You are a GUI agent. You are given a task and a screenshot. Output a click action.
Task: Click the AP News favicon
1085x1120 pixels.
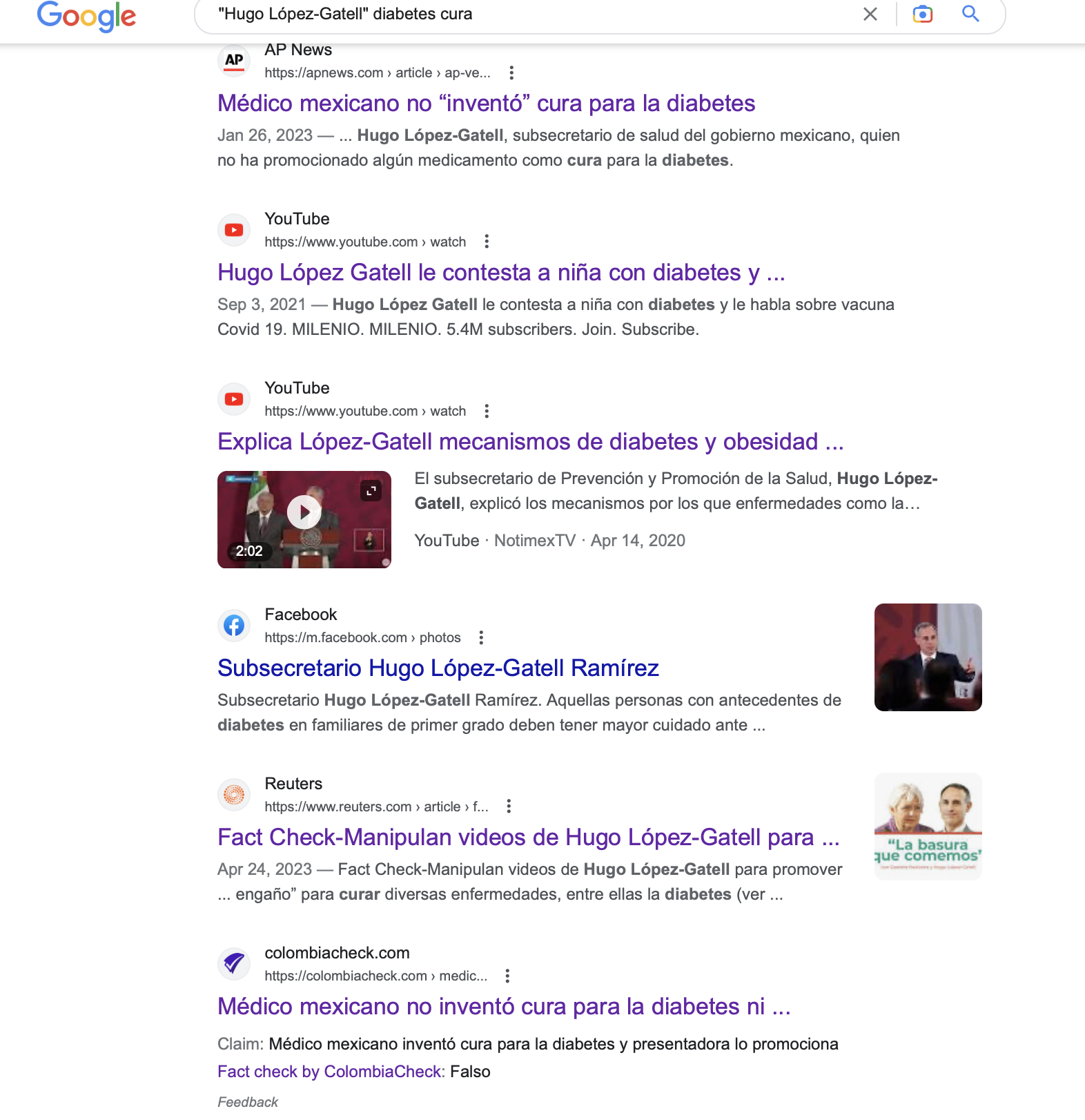(x=234, y=61)
